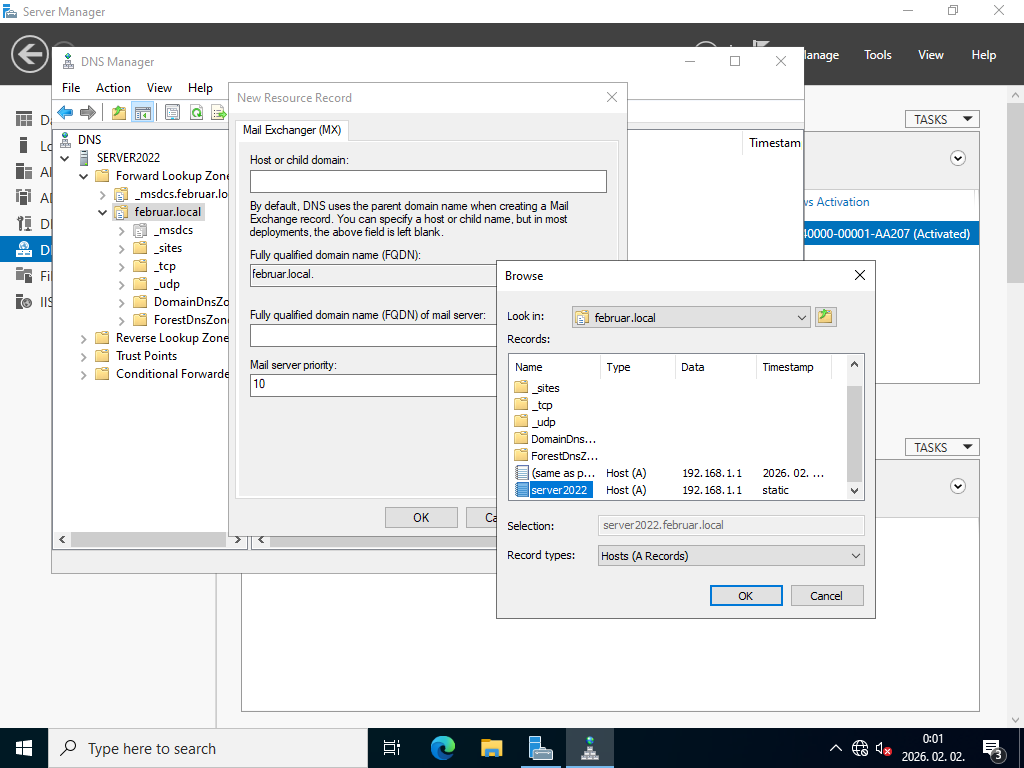The width and height of the screenshot is (1024, 768).
Task: Click OK in the Browse dialog
Action: [745, 595]
